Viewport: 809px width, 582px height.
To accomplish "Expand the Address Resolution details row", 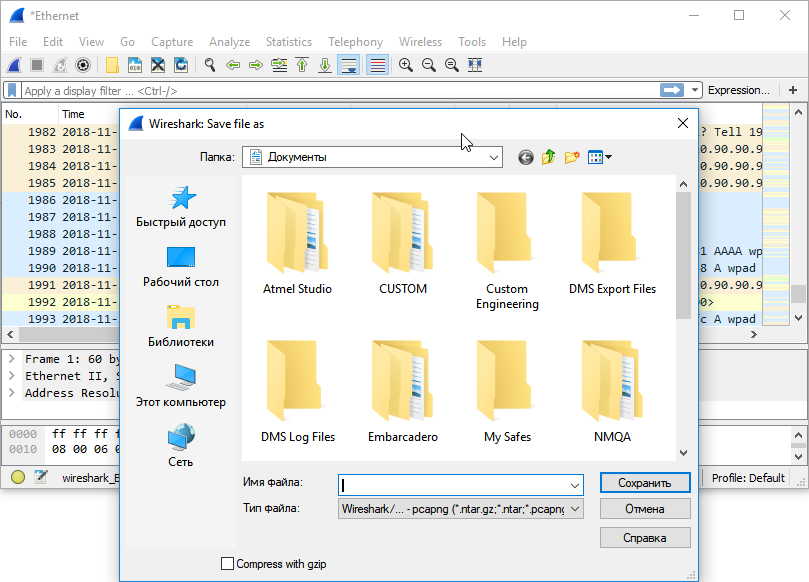I will point(12,393).
